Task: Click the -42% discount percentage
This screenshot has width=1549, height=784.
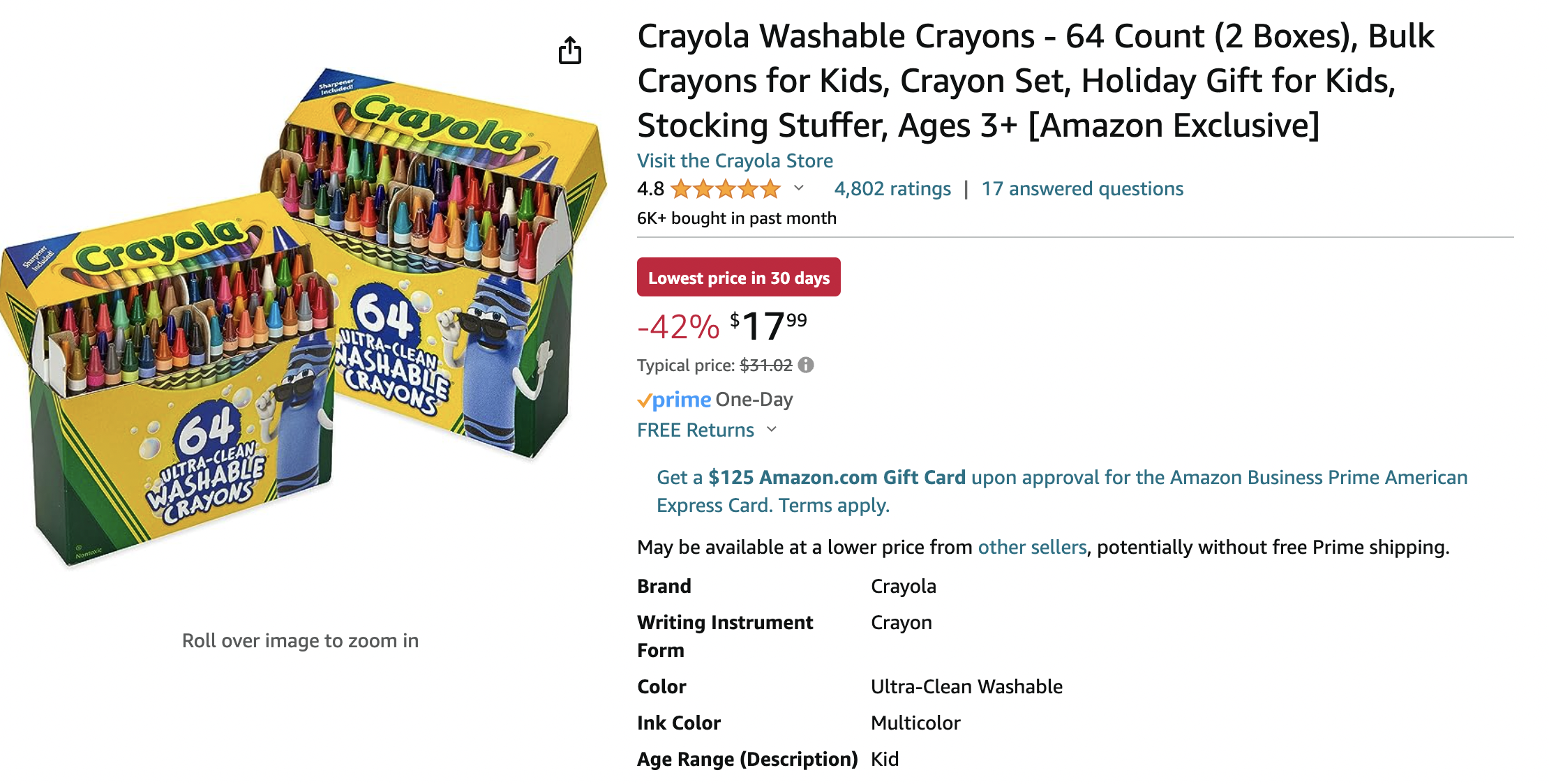Action: pos(678,326)
